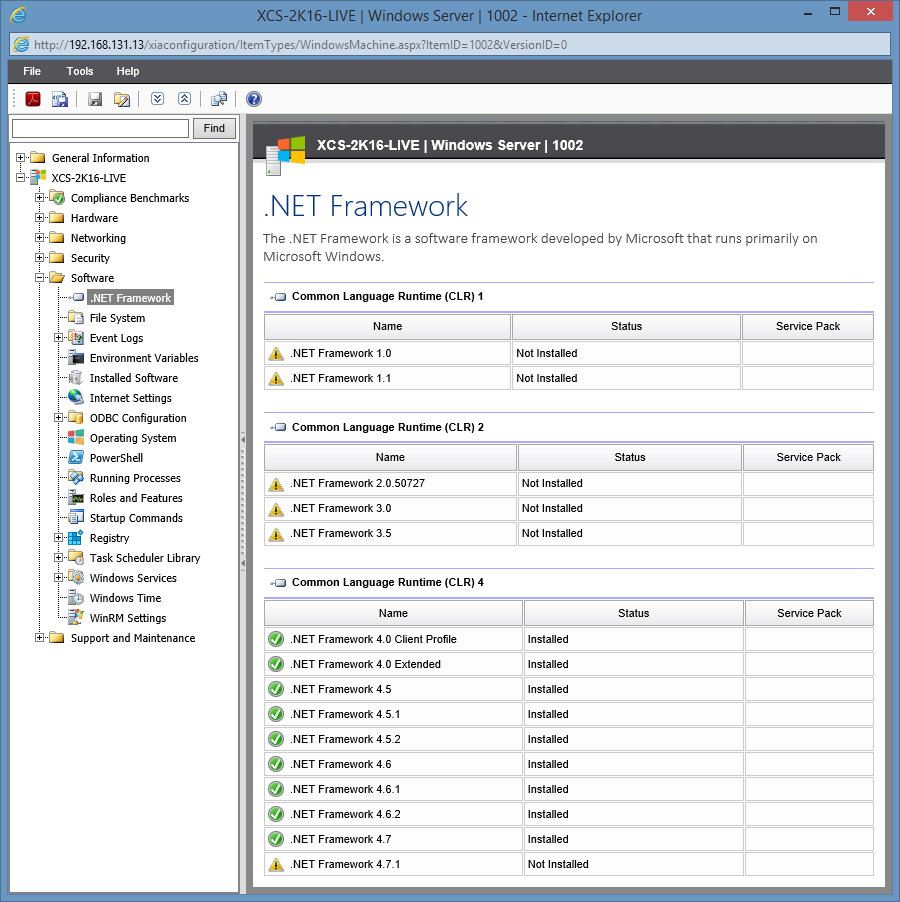Viewport: 900px width, 902px height.
Task: Click the Installed Software tree icon
Action: pyautogui.click(x=76, y=378)
